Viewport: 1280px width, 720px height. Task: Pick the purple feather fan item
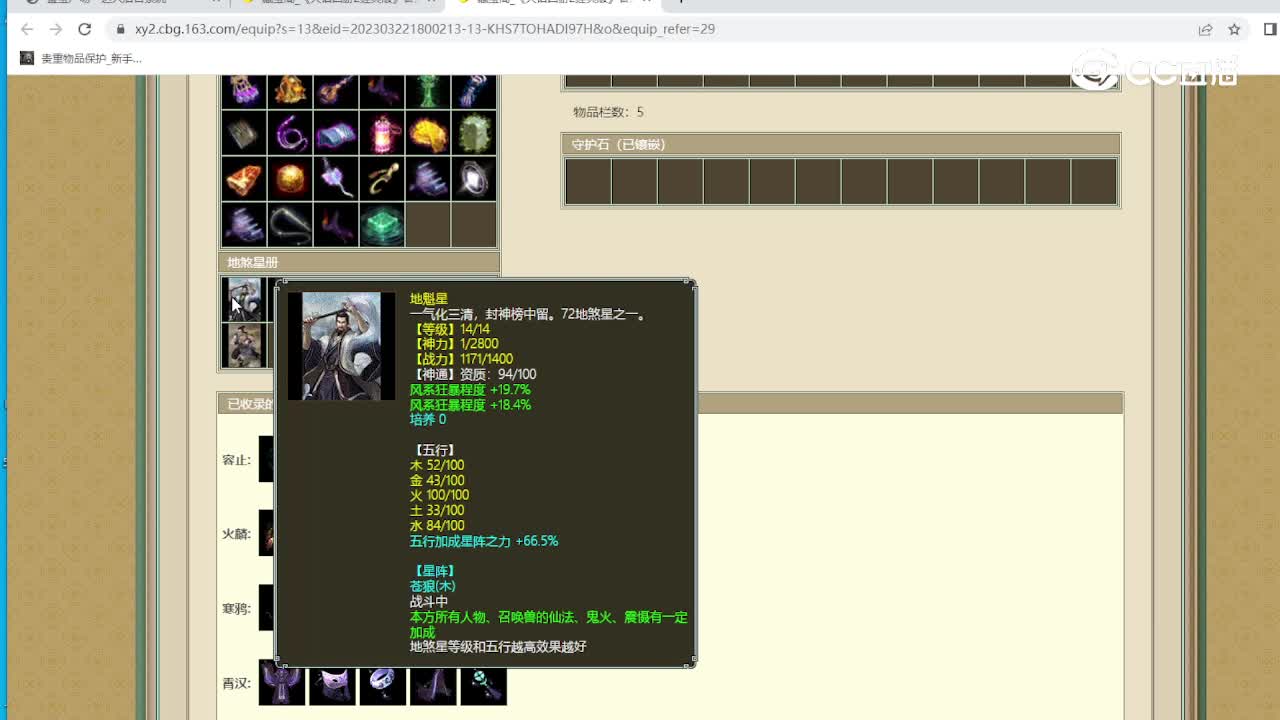click(336, 178)
